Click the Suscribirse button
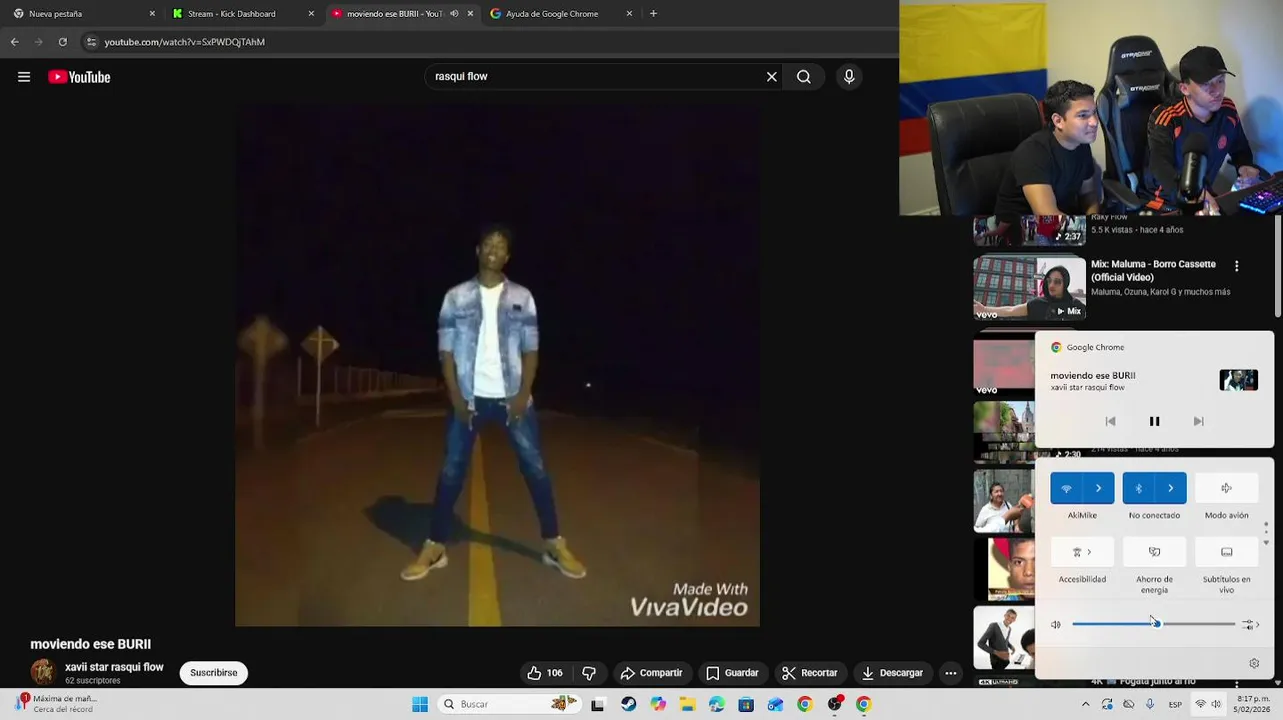Screen dimensions: 1283x720 (213, 673)
